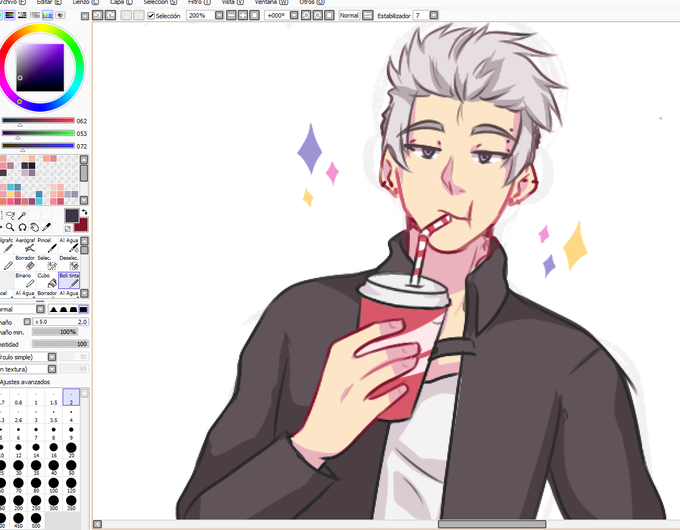The width and height of the screenshot is (680, 530).
Task: Click the foreground color dark purple swatch
Action: click(72, 216)
